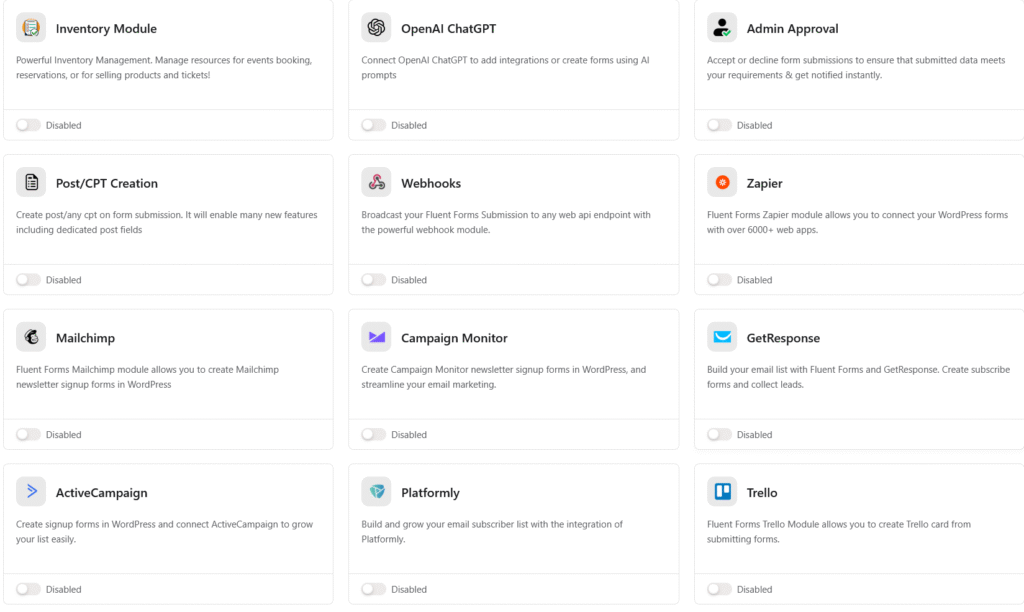Click the Disabled label under Webhooks
1024x612 pixels.
409,280
